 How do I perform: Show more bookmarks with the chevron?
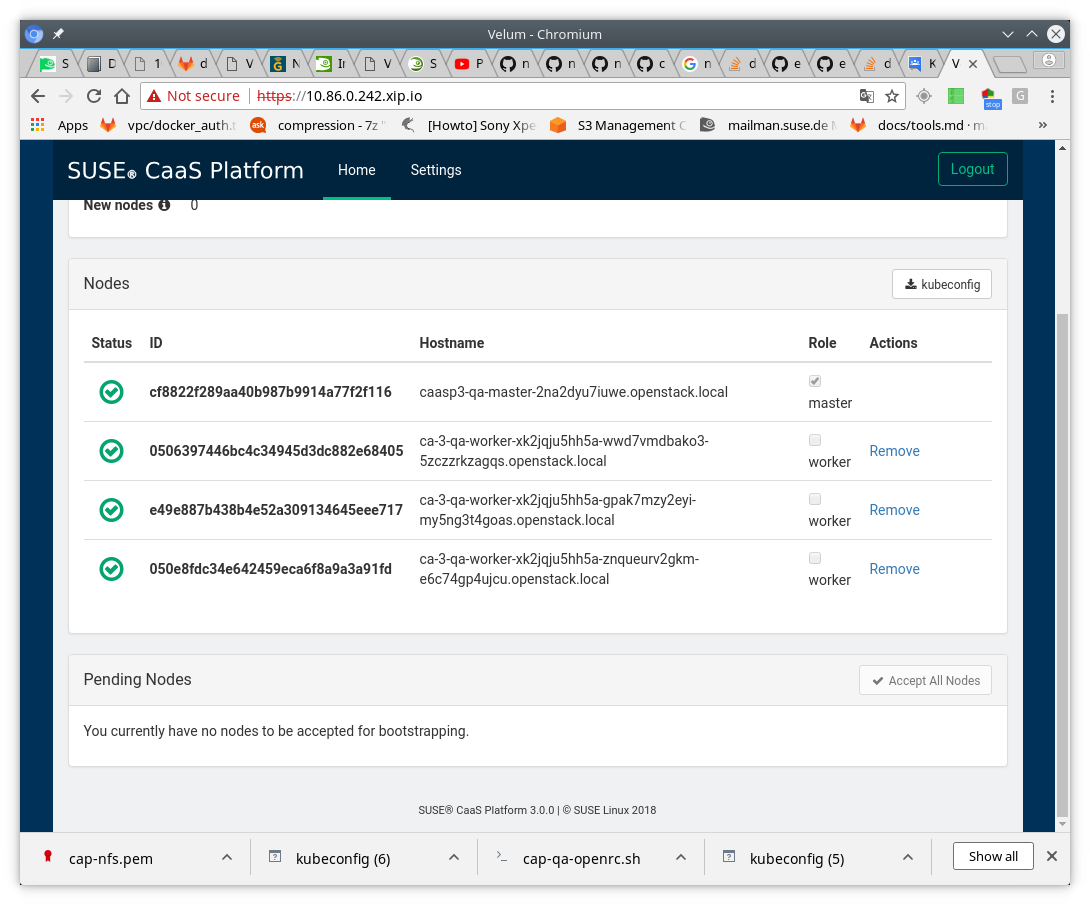(x=1043, y=125)
